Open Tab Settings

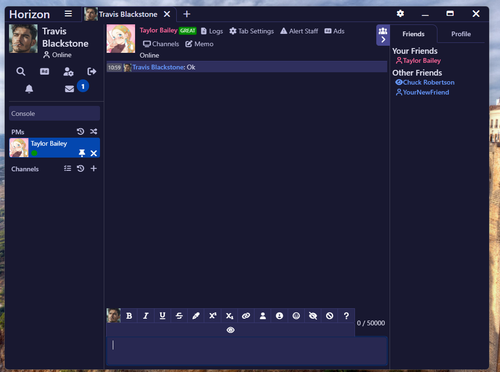252,31
